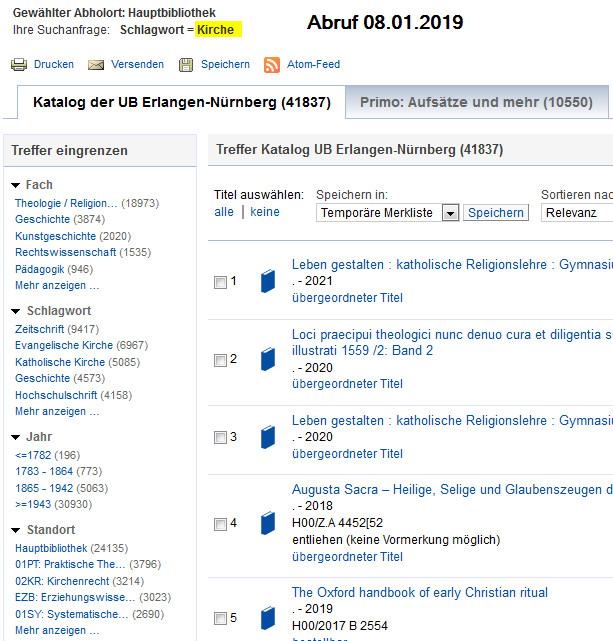Open übergeordneter Titel under result 3
Screen dimensions: 613x641
coord(347,454)
